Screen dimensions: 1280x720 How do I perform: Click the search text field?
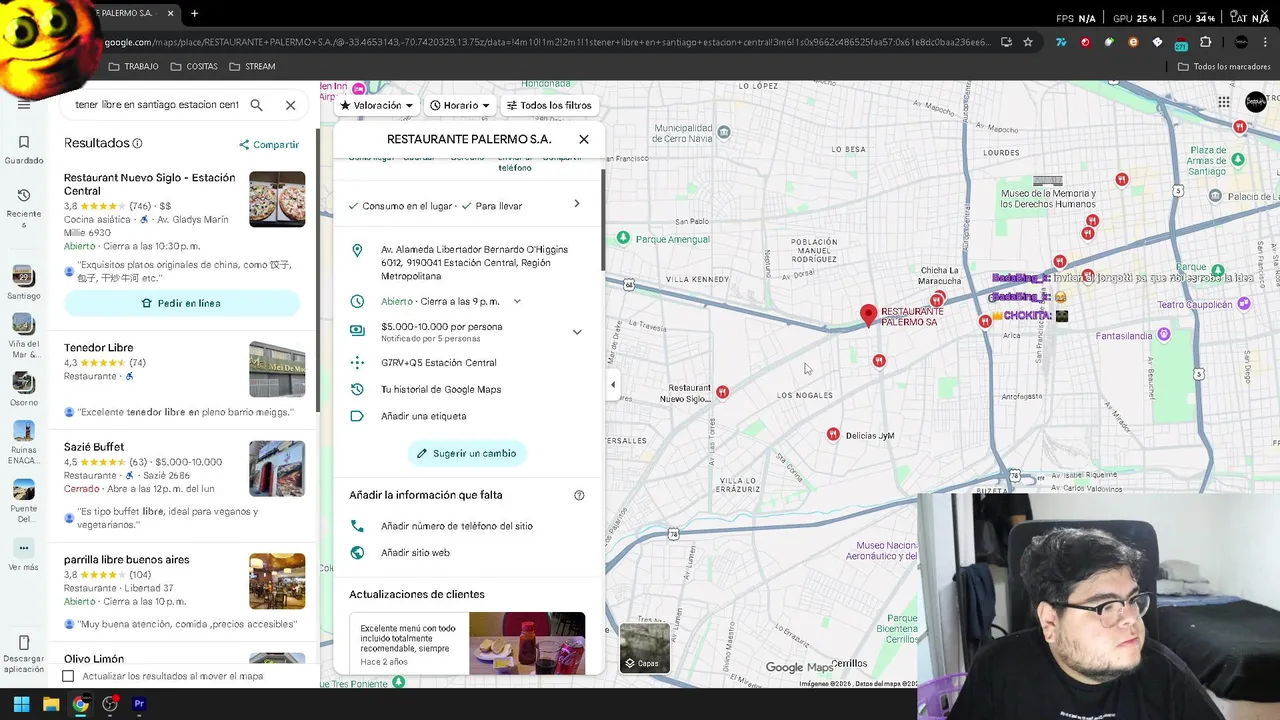pos(157,105)
